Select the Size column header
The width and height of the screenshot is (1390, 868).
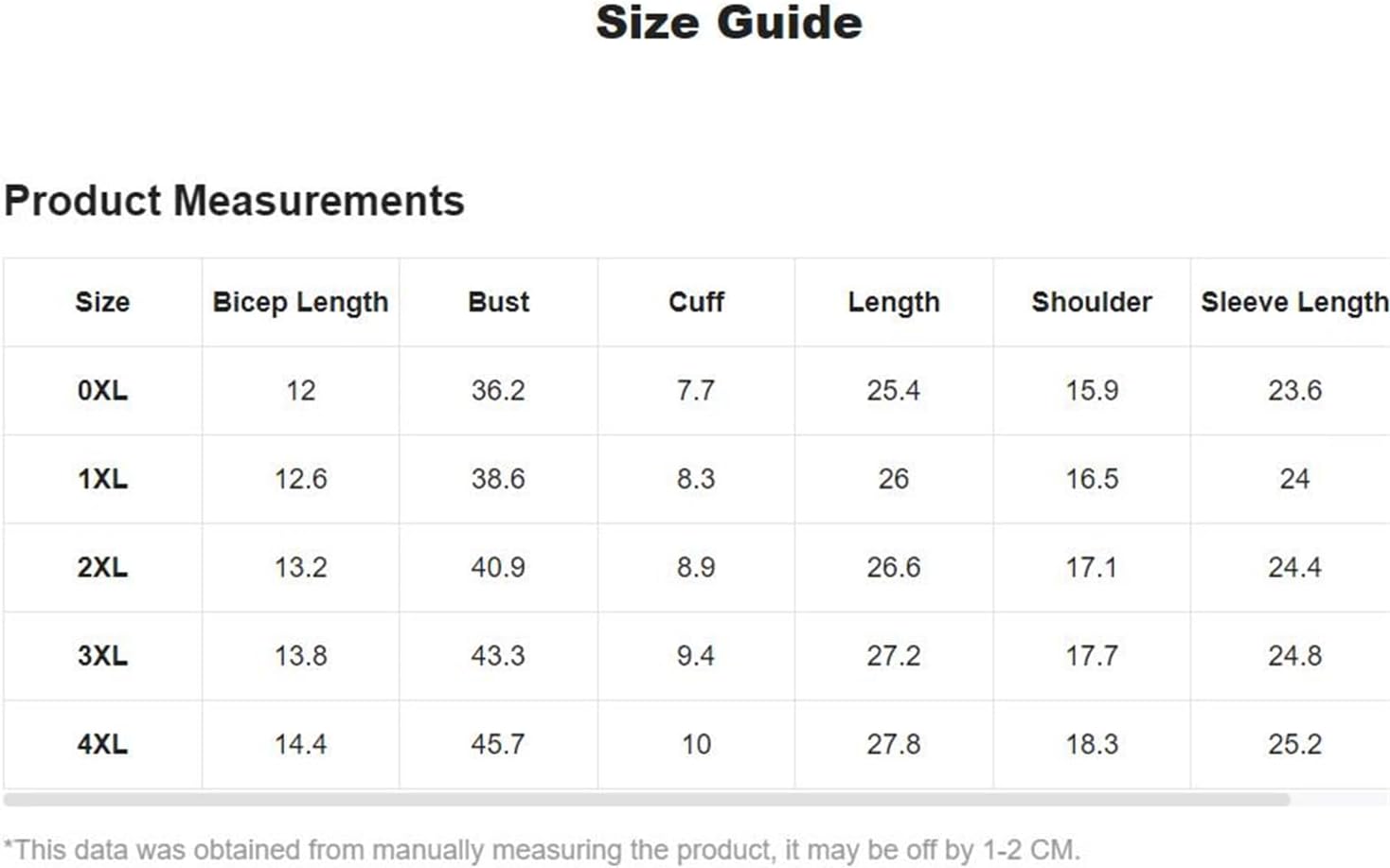pyautogui.click(x=102, y=302)
